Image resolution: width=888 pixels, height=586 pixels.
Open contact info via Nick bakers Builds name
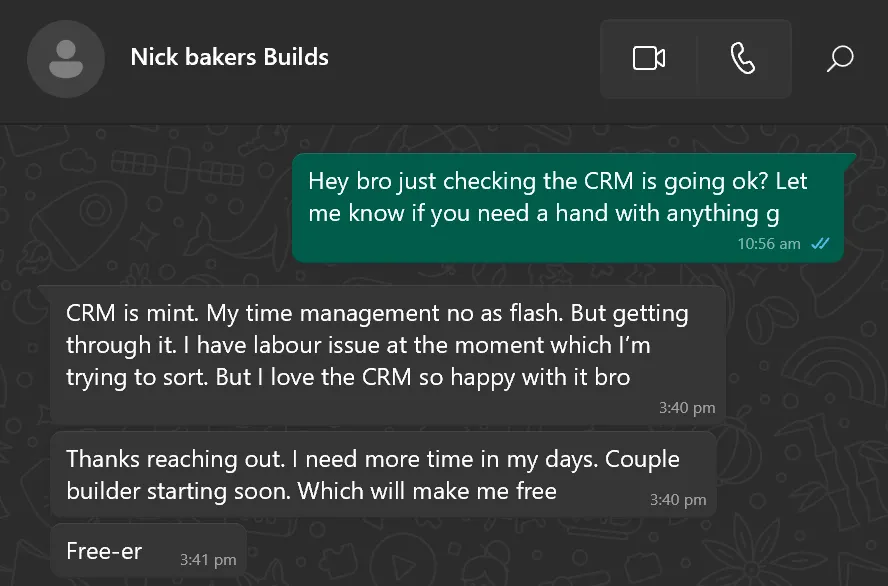tap(229, 57)
